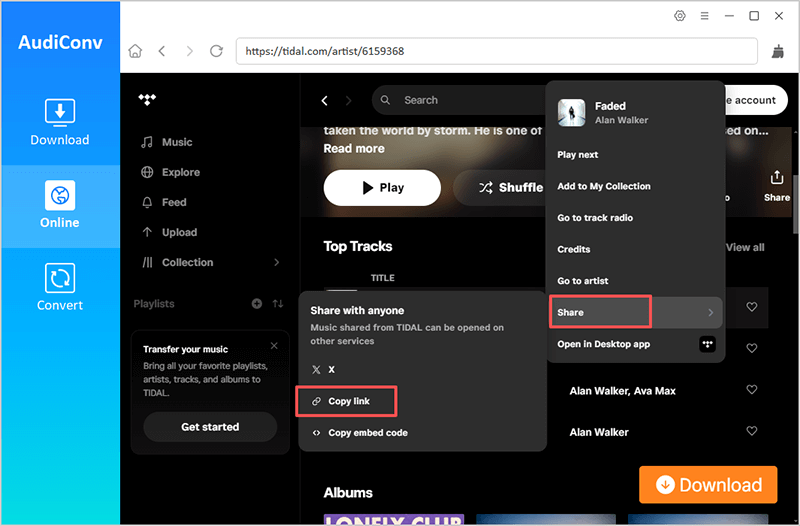
Task: Open Credits from context menu
Action: pos(573,249)
